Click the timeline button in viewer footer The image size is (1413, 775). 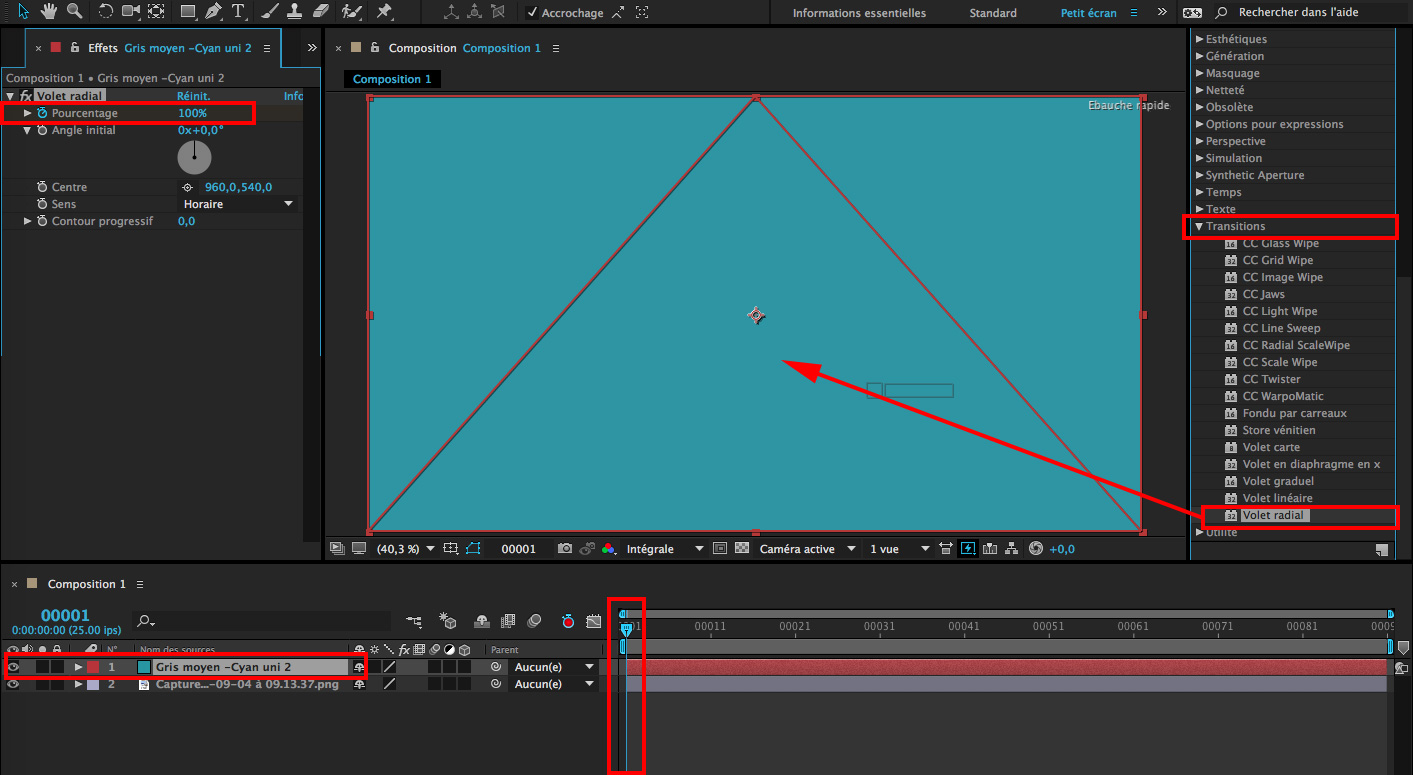pyautogui.click(x=990, y=549)
